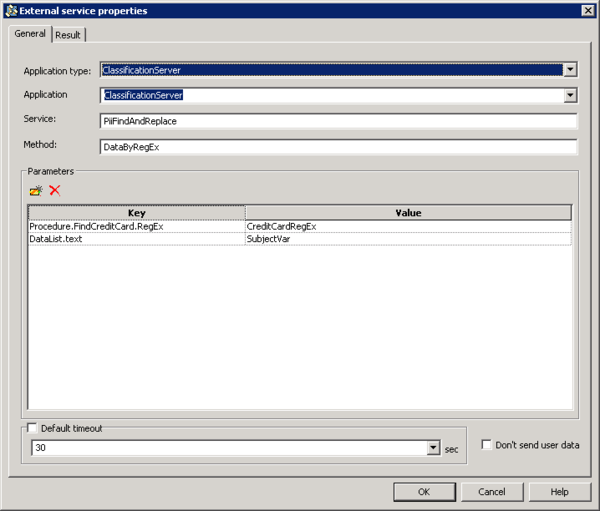The width and height of the screenshot is (600, 511).
Task: Click the add parameter icon
Action: pyautogui.click(x=36, y=190)
